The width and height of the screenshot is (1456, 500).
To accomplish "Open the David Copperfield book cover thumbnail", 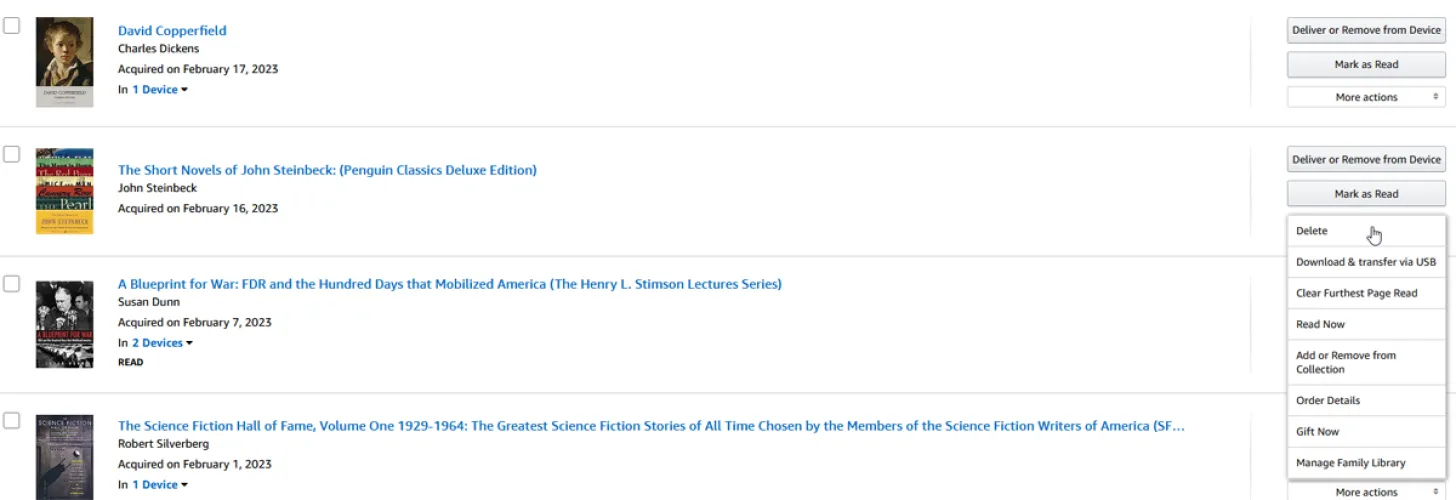I will coord(64,62).
